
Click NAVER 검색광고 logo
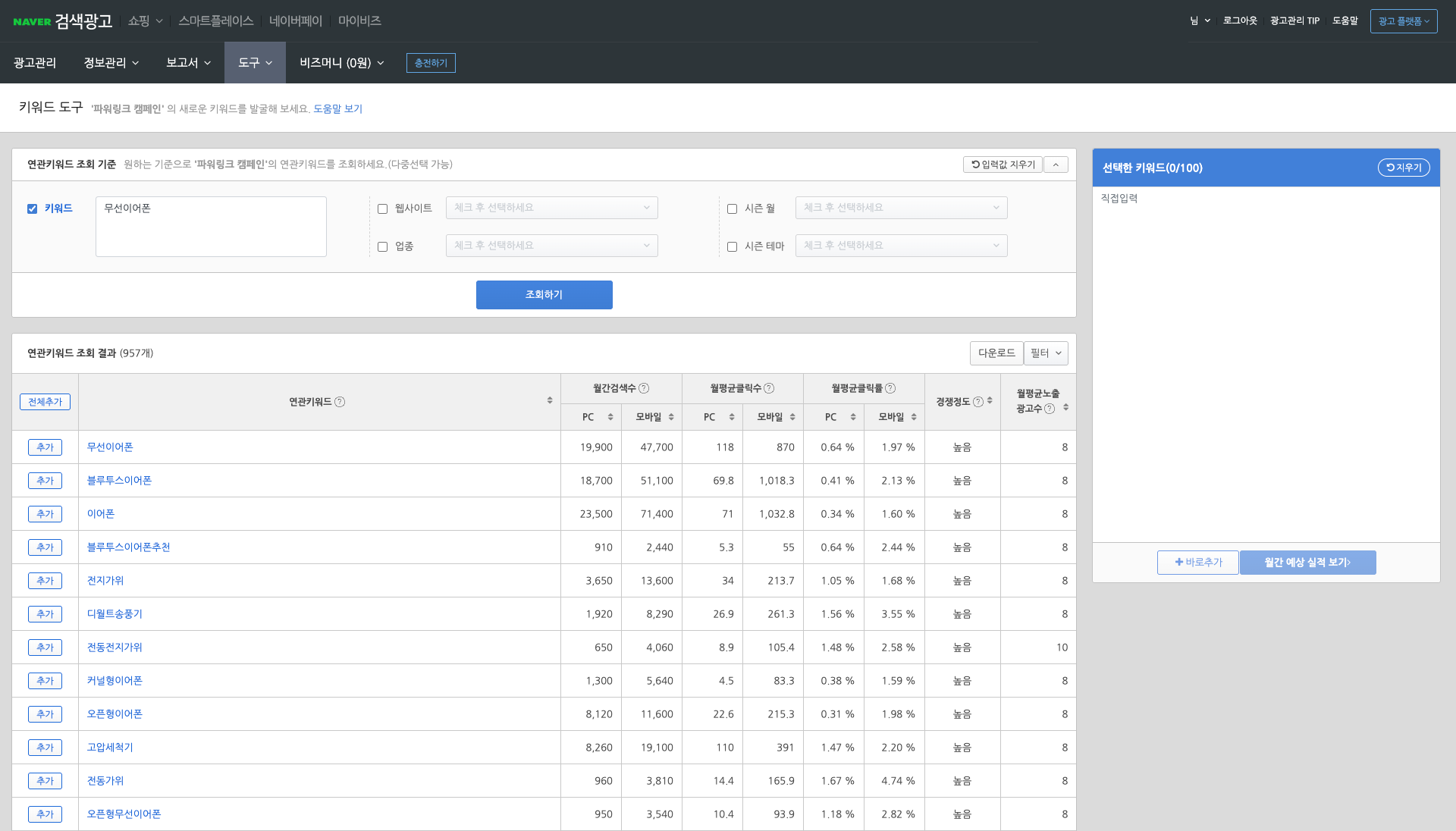63,21
